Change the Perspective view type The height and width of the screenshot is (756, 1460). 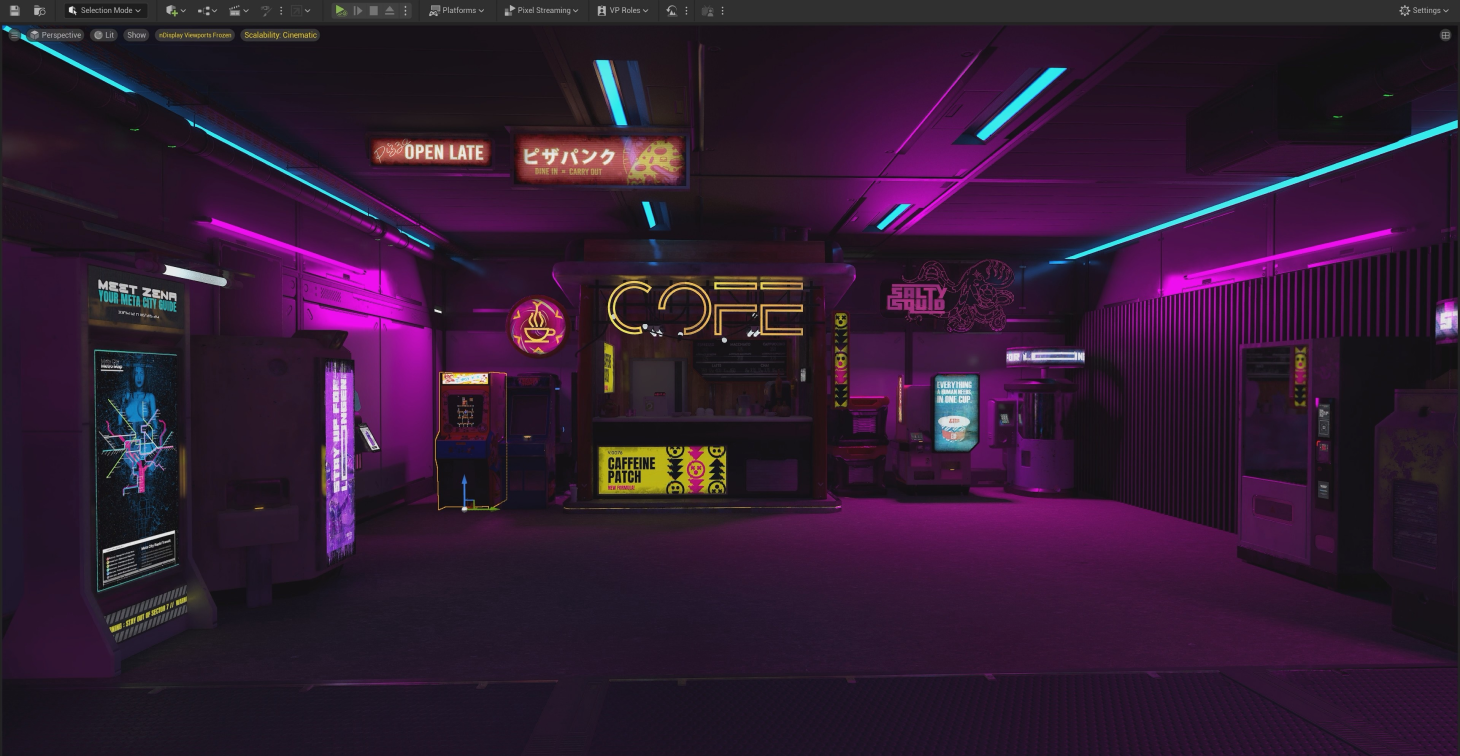56,35
